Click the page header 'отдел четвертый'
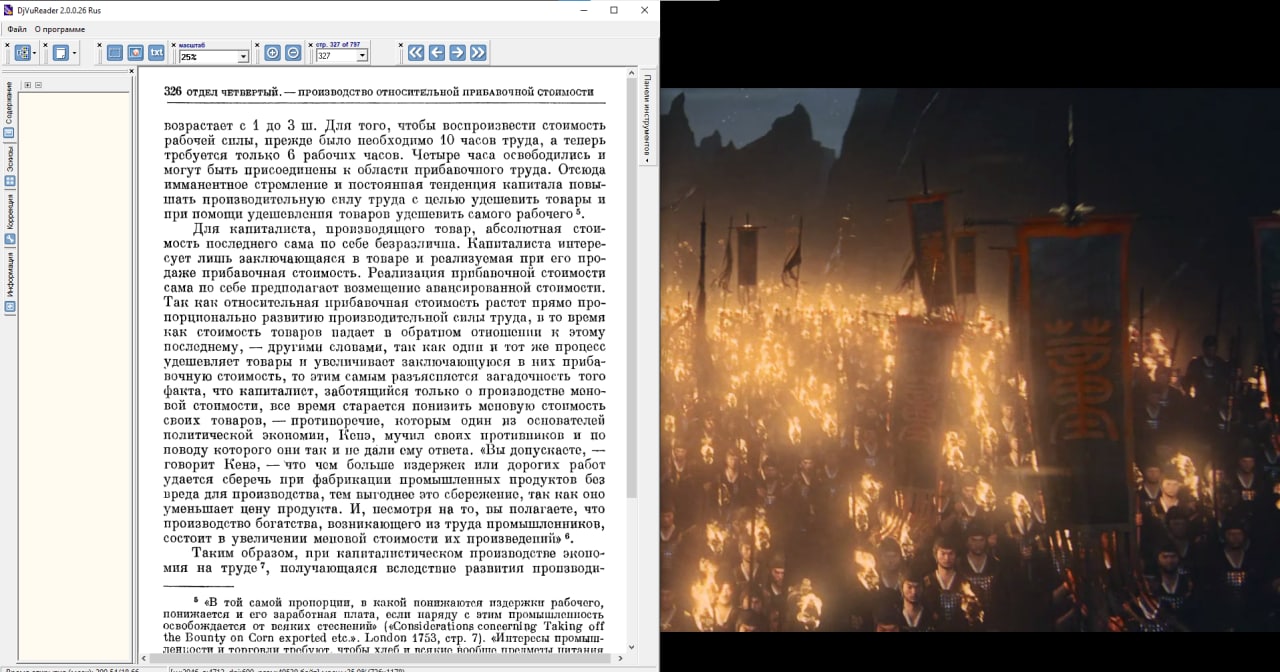 (x=236, y=92)
